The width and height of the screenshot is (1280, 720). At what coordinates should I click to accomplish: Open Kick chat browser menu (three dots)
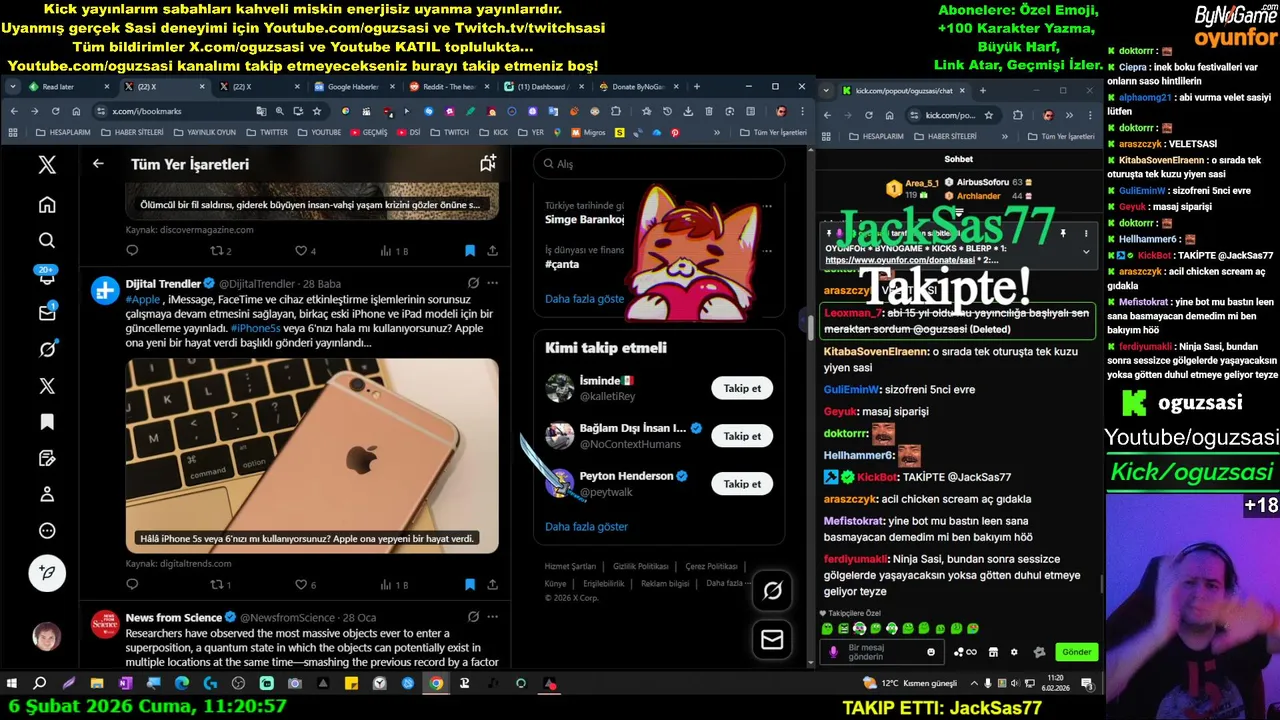[1089, 115]
